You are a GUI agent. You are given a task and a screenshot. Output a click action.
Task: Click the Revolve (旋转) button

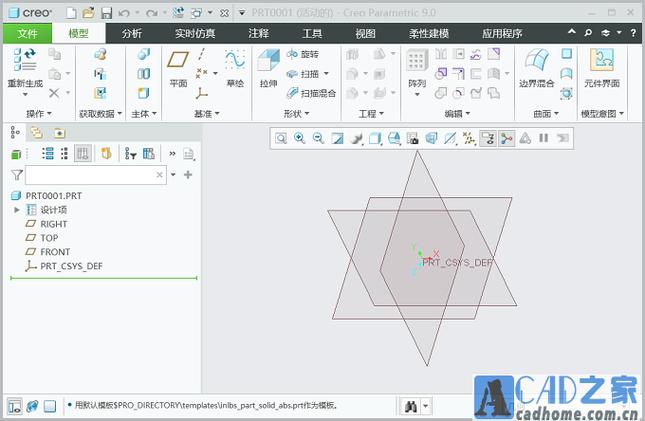pos(303,54)
